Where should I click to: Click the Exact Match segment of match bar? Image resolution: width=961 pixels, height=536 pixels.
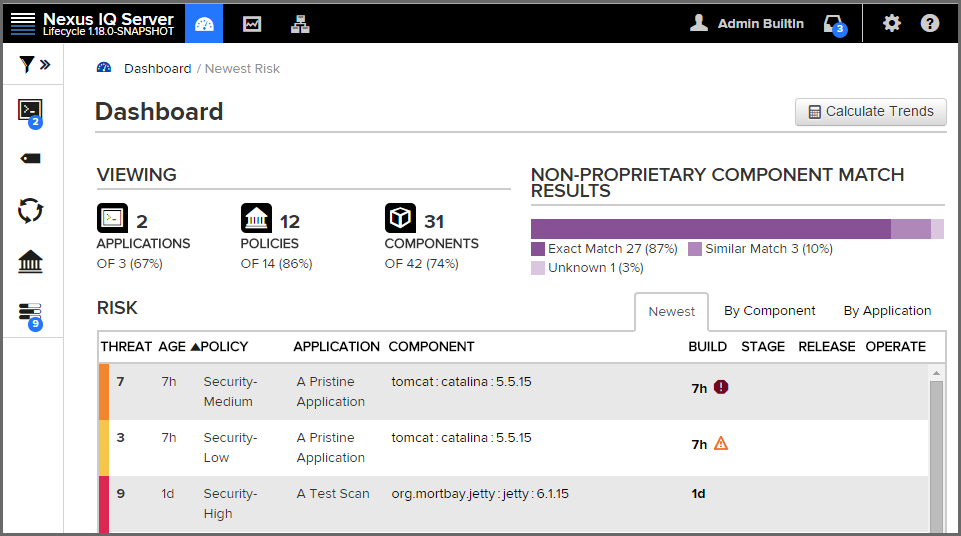coord(711,229)
